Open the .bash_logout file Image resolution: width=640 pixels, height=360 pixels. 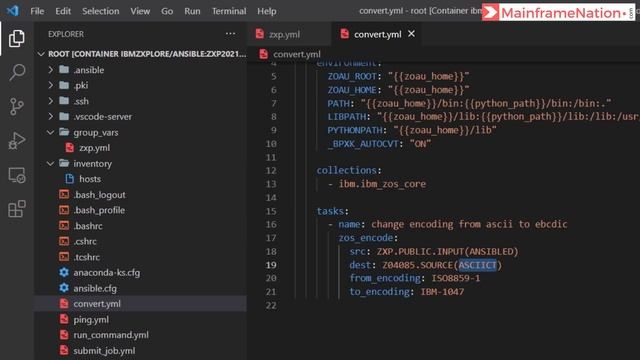tap(140, 195)
